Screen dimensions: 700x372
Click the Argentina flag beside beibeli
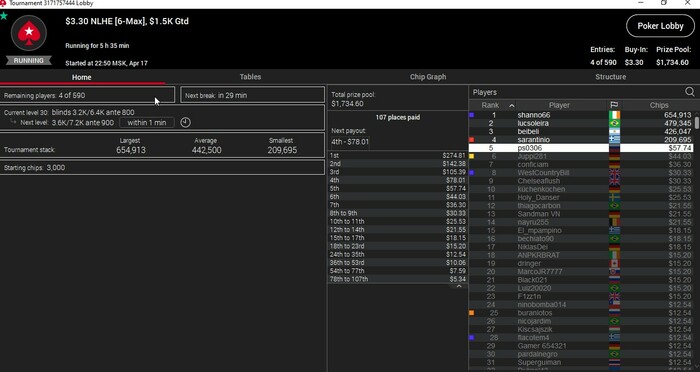pos(615,131)
